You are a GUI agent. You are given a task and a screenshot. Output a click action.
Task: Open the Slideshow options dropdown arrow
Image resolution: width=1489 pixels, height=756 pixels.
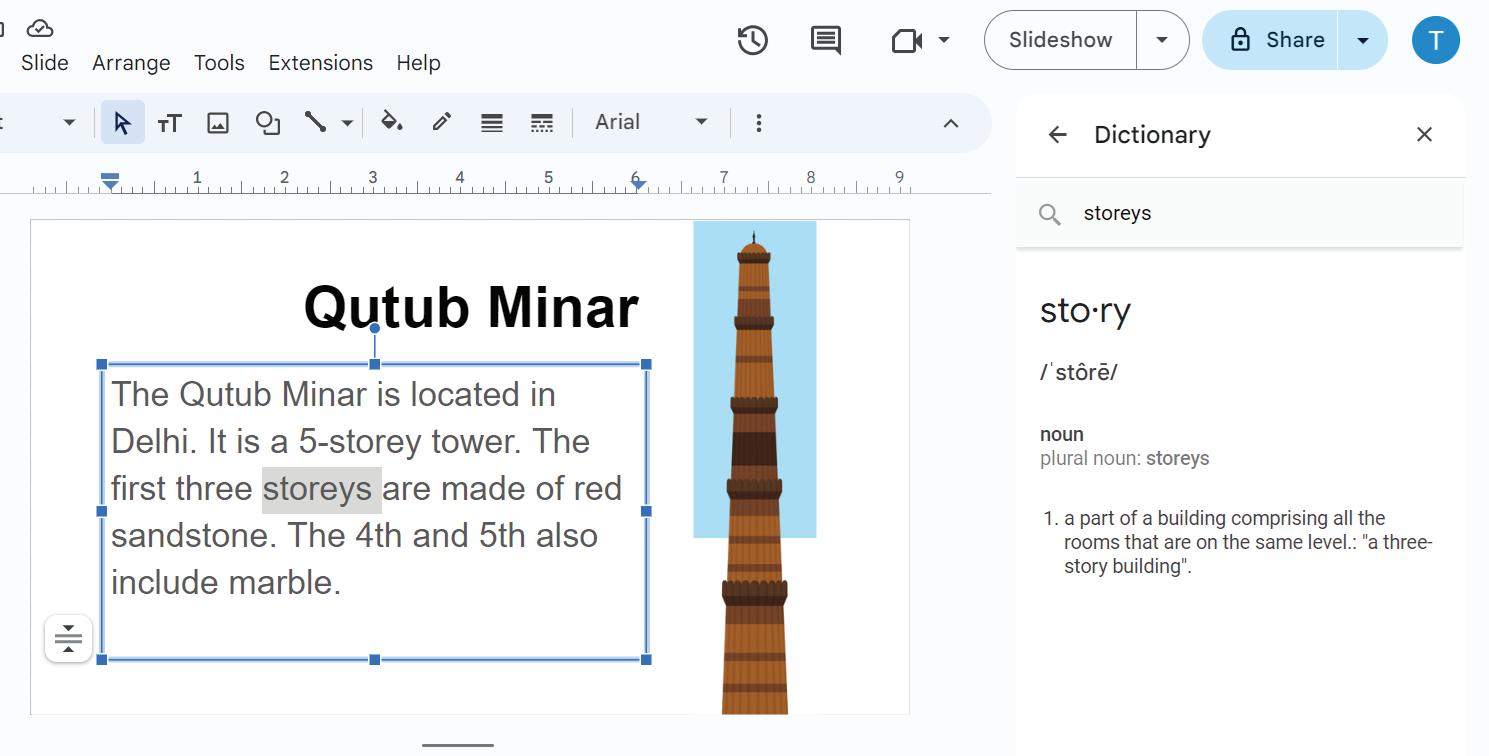1162,40
